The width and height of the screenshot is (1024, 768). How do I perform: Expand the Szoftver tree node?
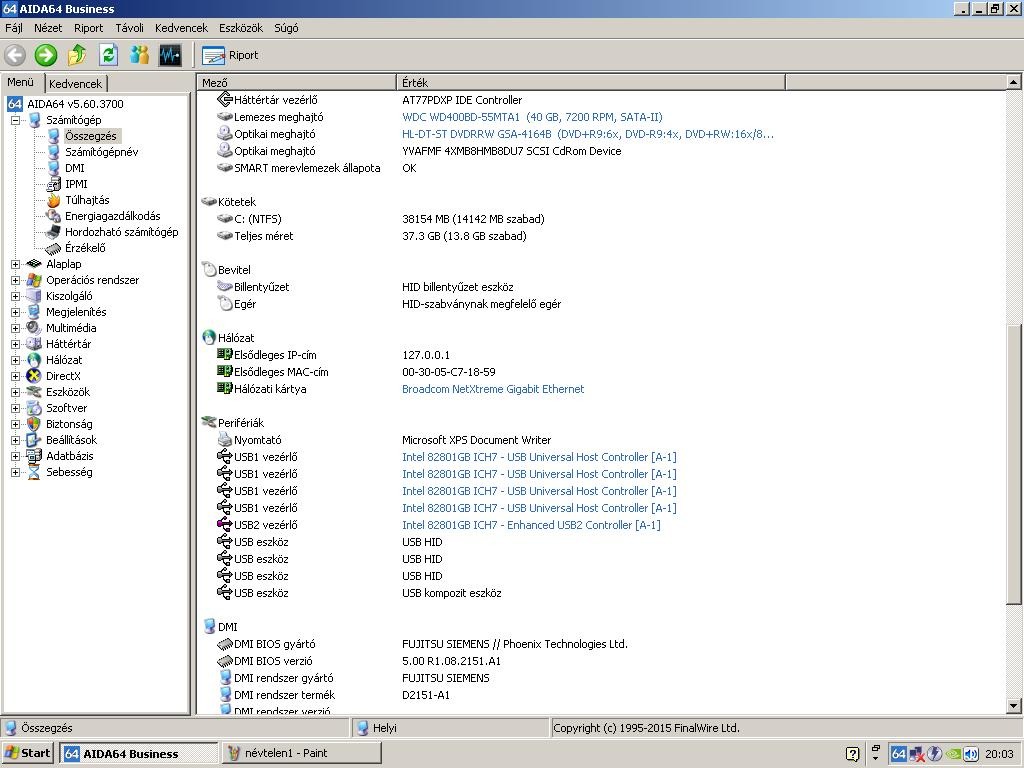[x=15, y=408]
